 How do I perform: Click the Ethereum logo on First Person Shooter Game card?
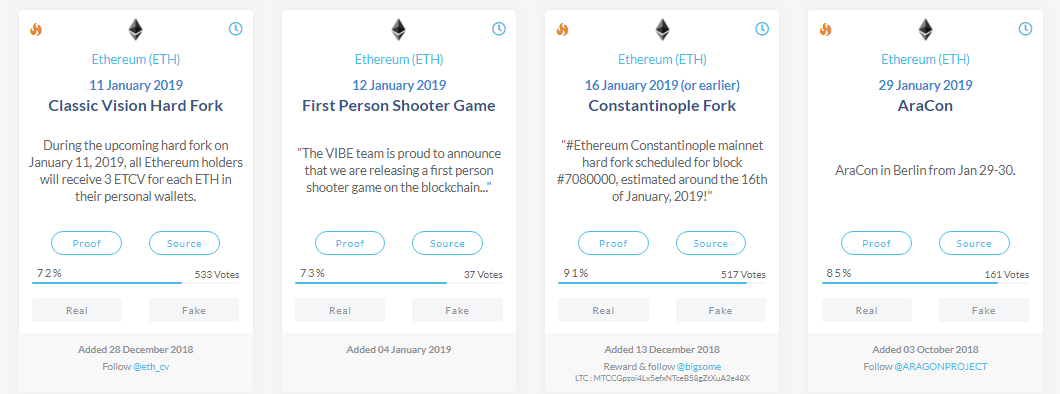(399, 29)
